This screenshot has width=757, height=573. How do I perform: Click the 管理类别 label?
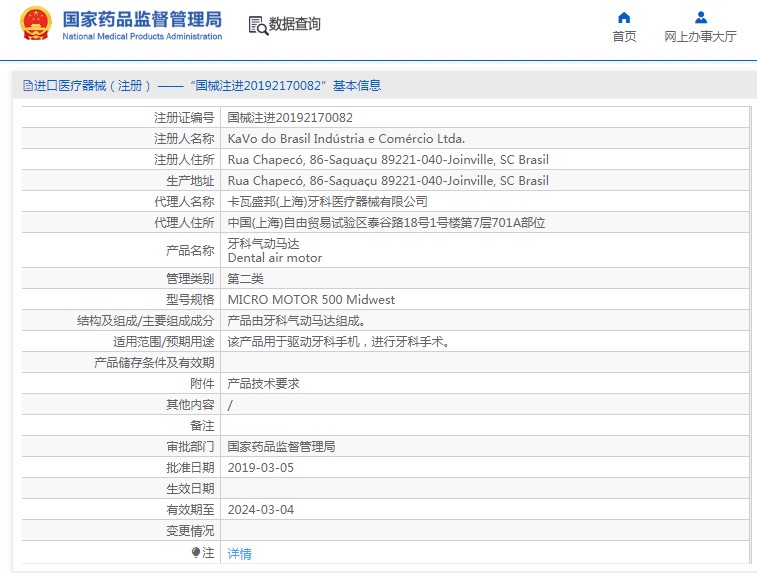click(x=190, y=279)
